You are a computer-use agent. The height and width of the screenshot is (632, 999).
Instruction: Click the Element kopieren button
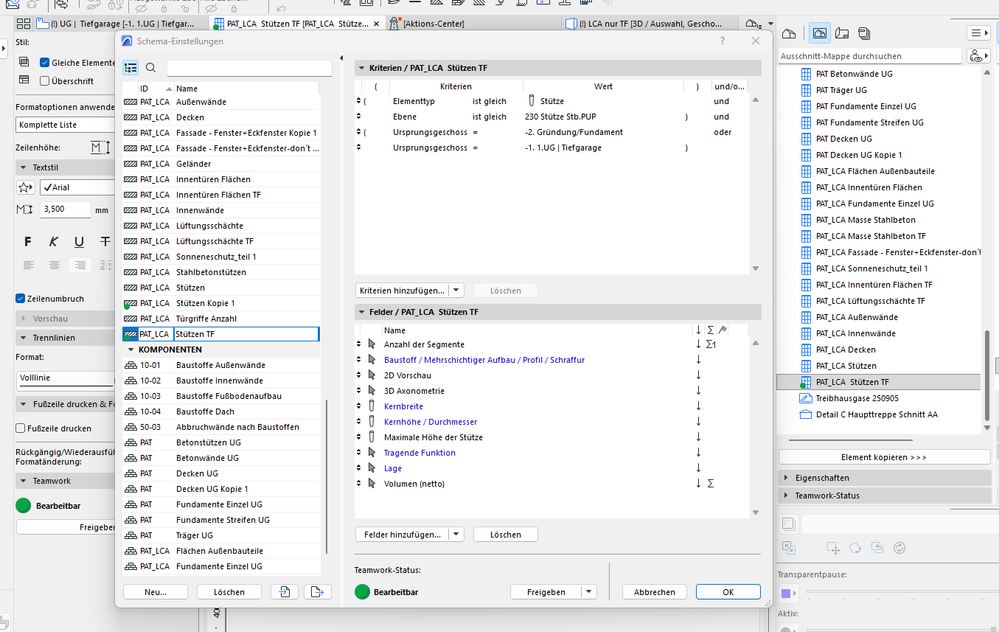(x=882, y=456)
